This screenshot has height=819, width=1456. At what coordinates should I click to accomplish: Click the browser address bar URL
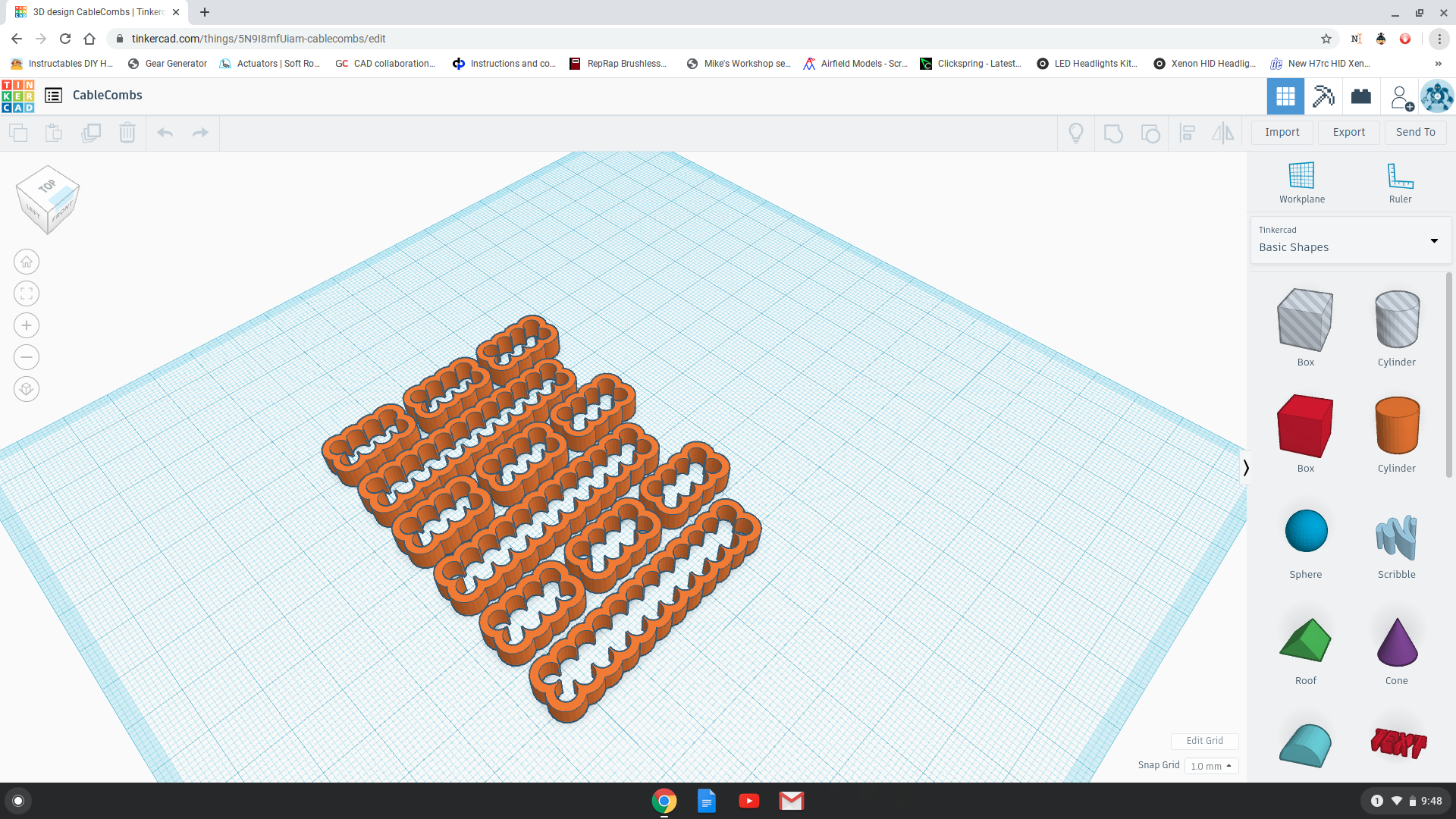point(259,39)
